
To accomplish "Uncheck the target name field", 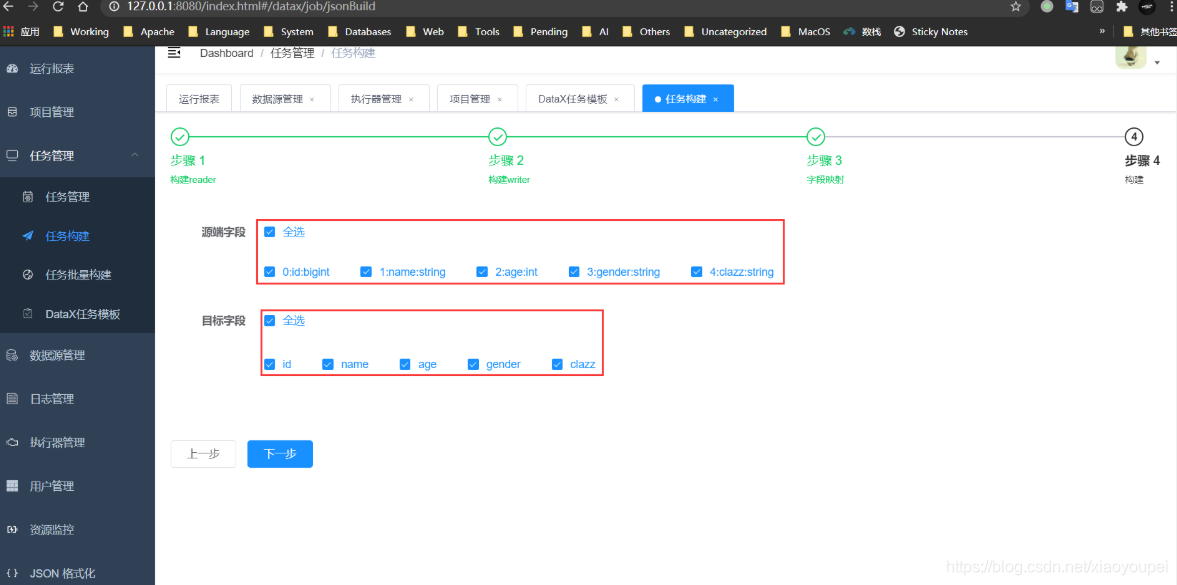I will pyautogui.click(x=328, y=364).
